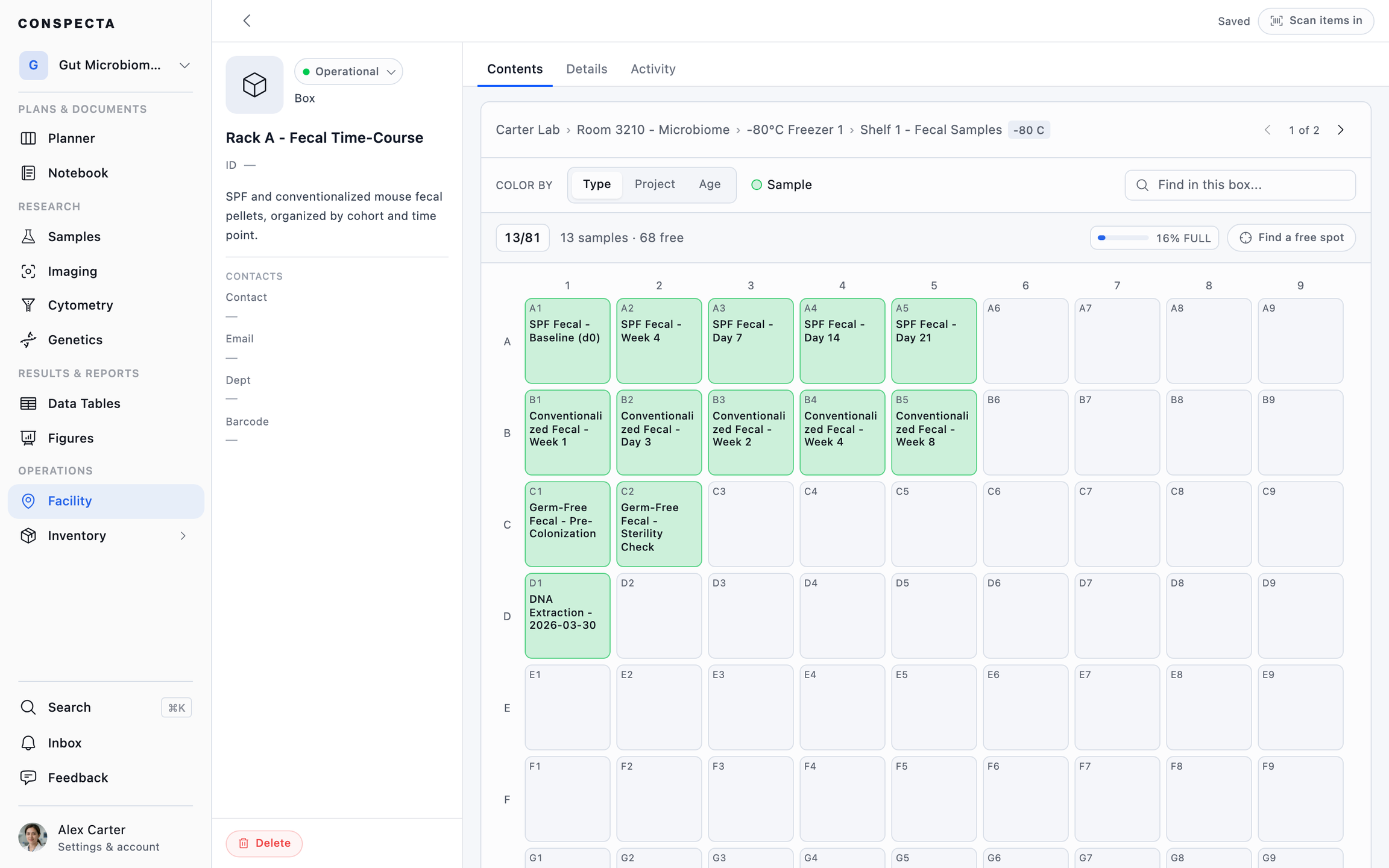
Task: Click the Find in this box search field
Action: pyautogui.click(x=1240, y=185)
